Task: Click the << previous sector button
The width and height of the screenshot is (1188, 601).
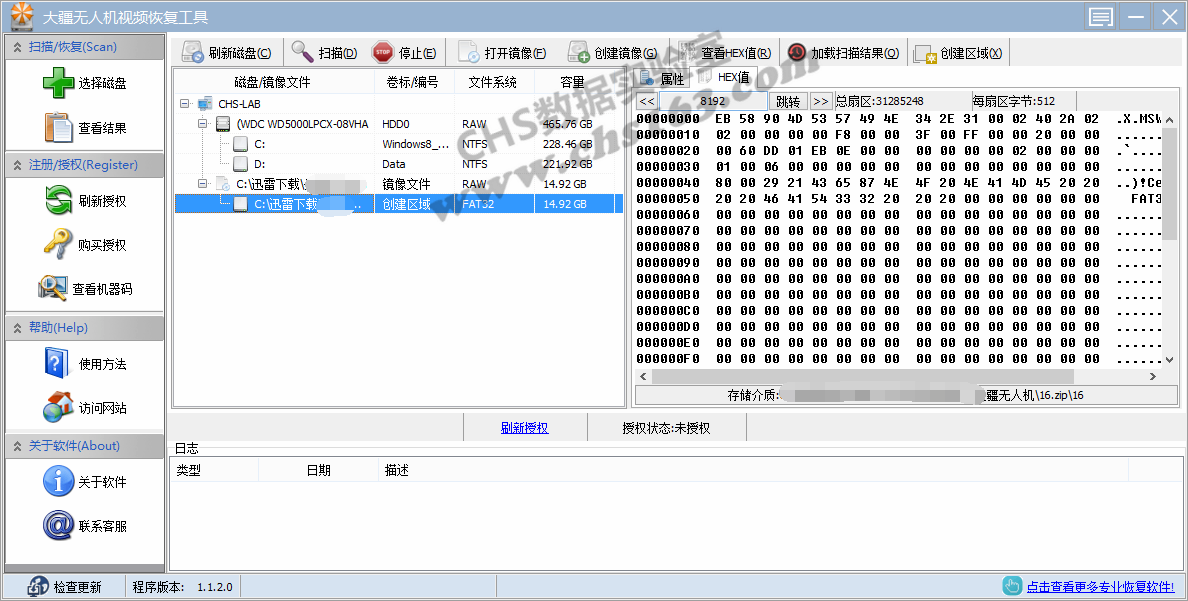Action: tap(646, 101)
